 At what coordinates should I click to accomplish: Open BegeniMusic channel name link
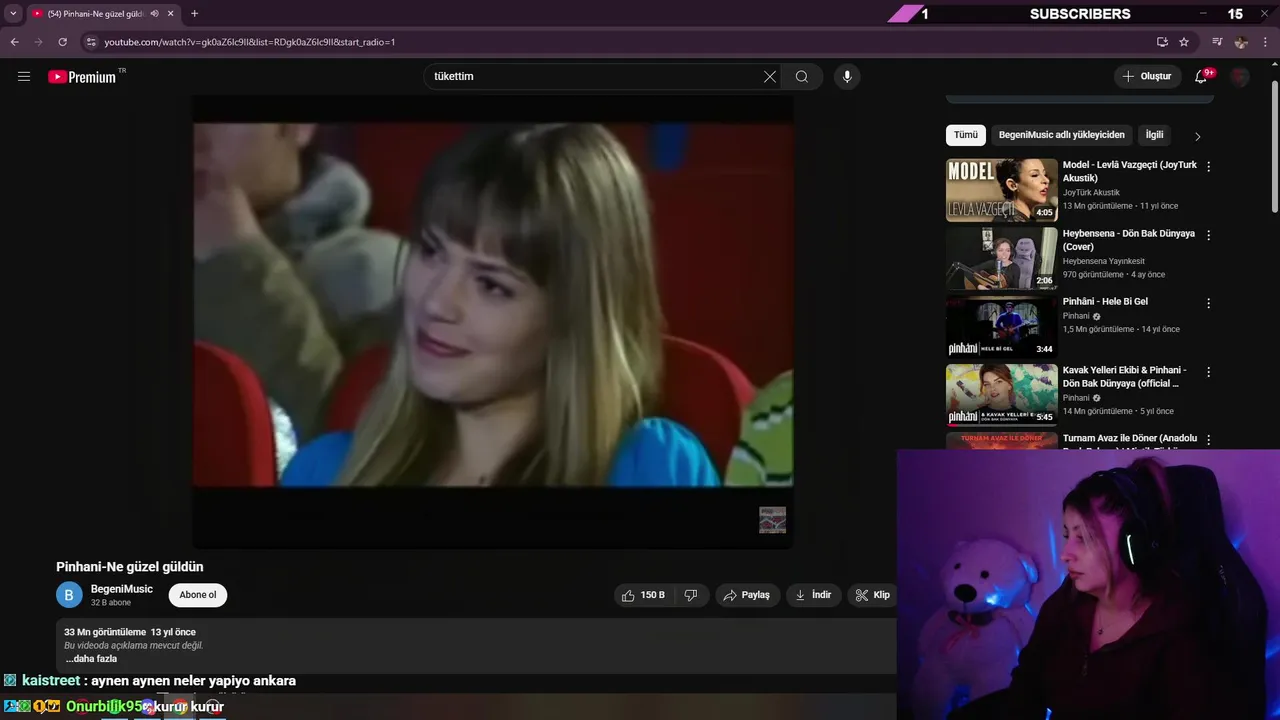(x=122, y=589)
